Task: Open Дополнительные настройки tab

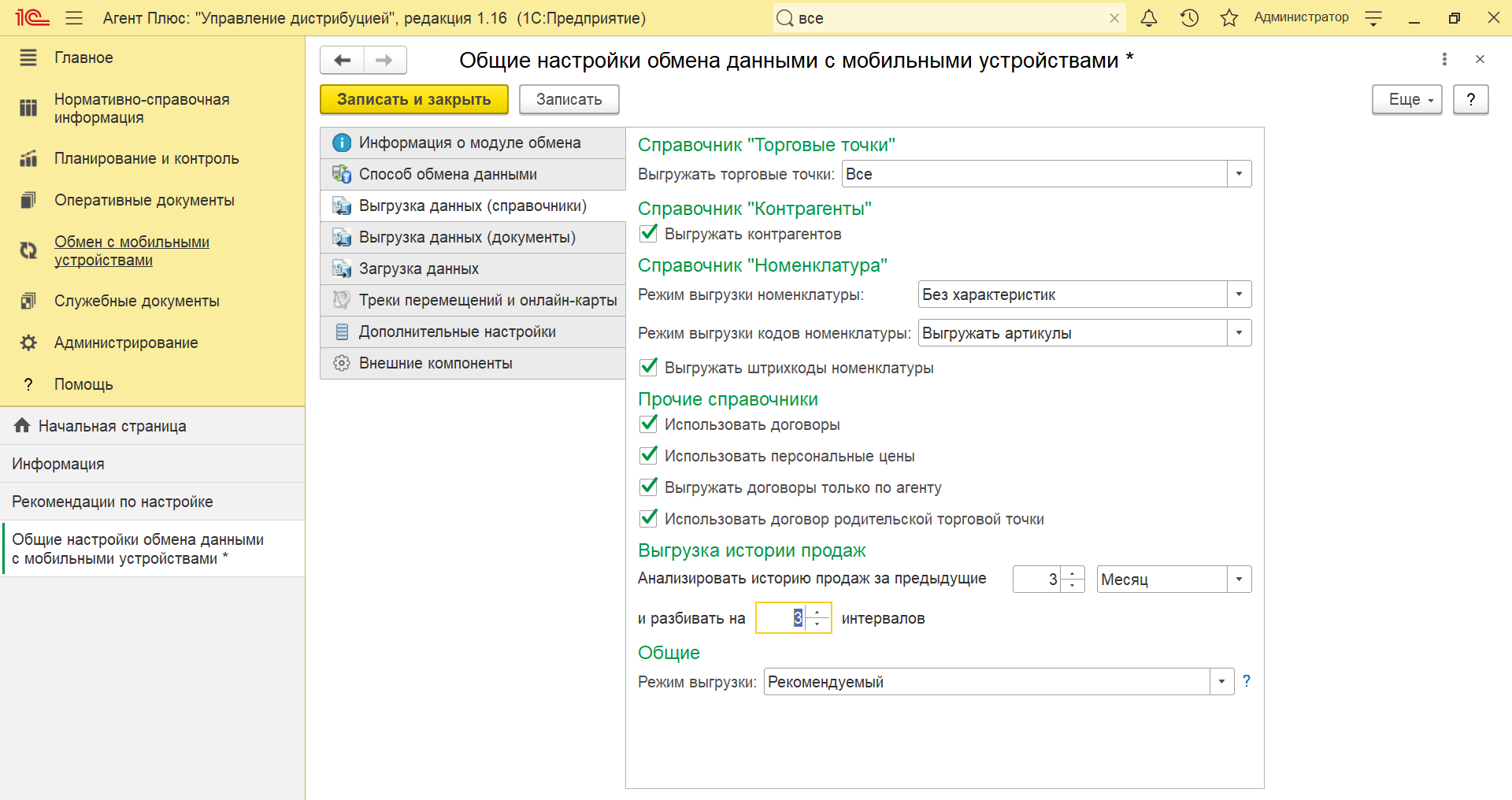Action: click(x=457, y=331)
